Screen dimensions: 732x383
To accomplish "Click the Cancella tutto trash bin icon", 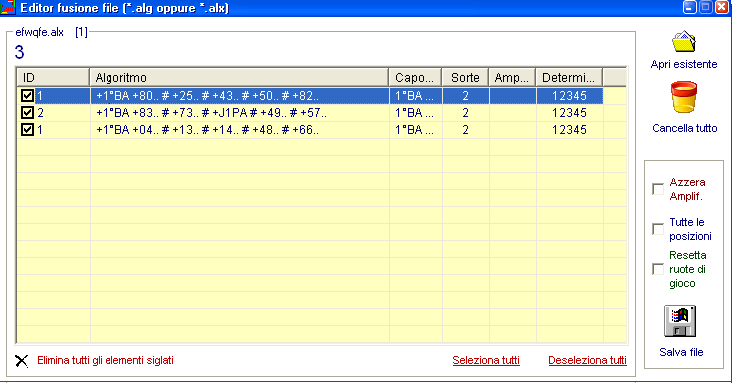I will (x=684, y=97).
